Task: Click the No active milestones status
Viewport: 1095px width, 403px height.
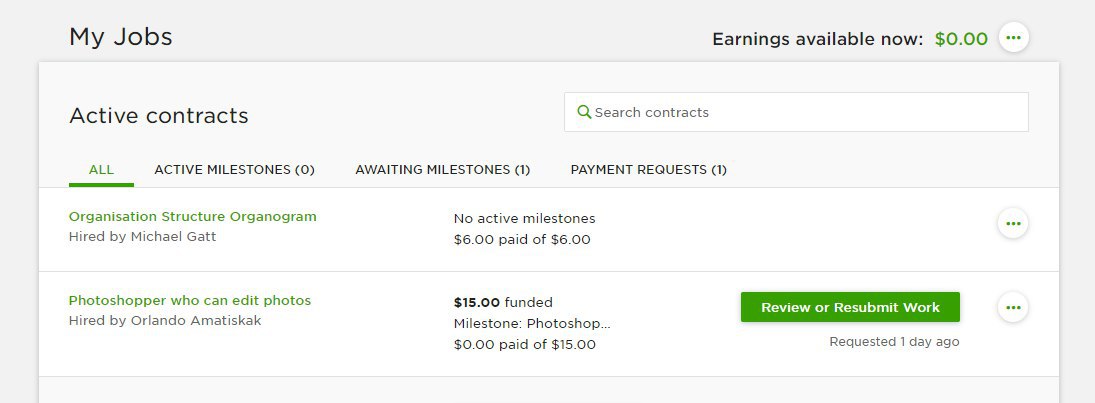Action: point(524,219)
